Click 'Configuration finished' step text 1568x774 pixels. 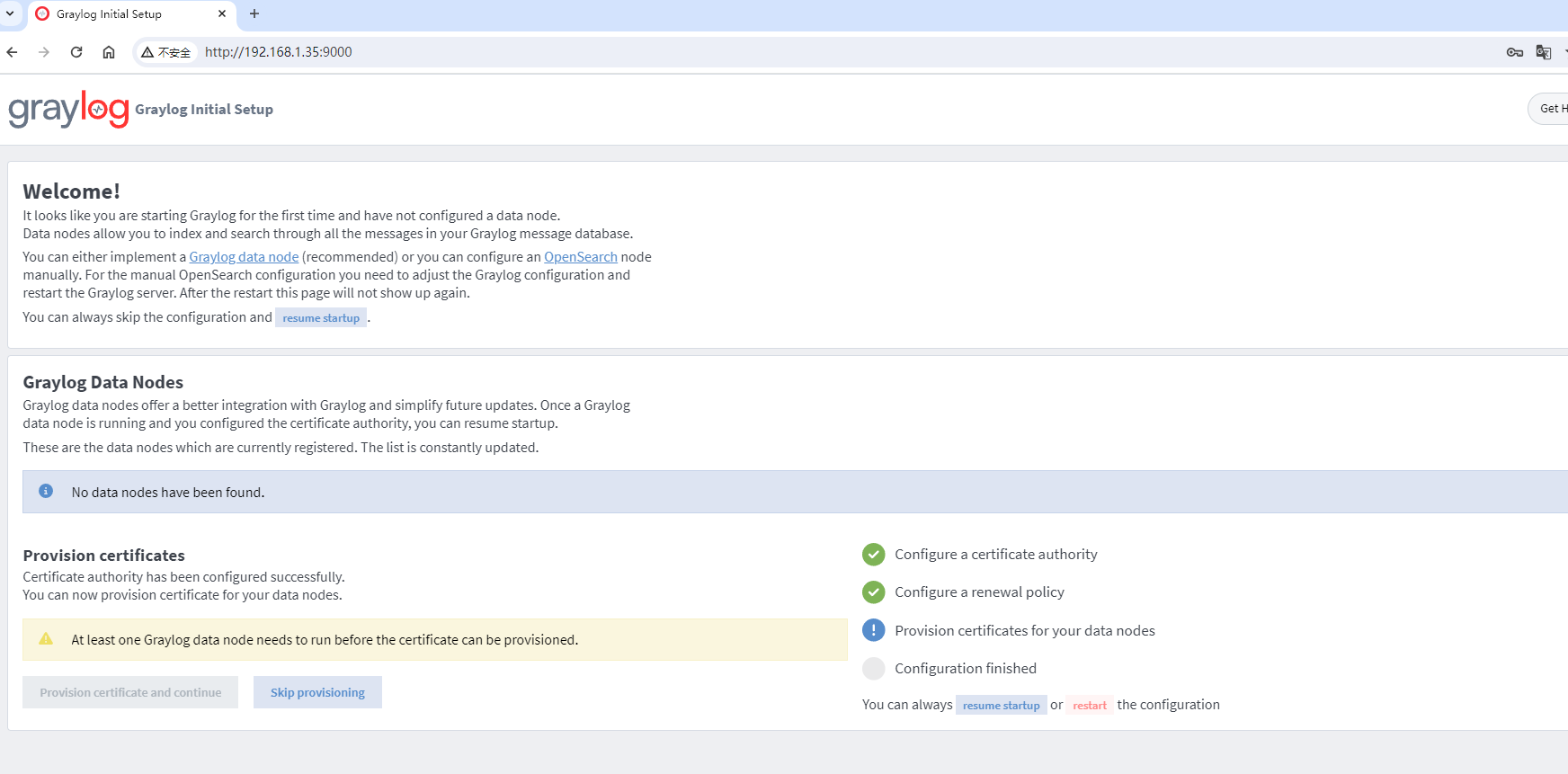pos(966,669)
